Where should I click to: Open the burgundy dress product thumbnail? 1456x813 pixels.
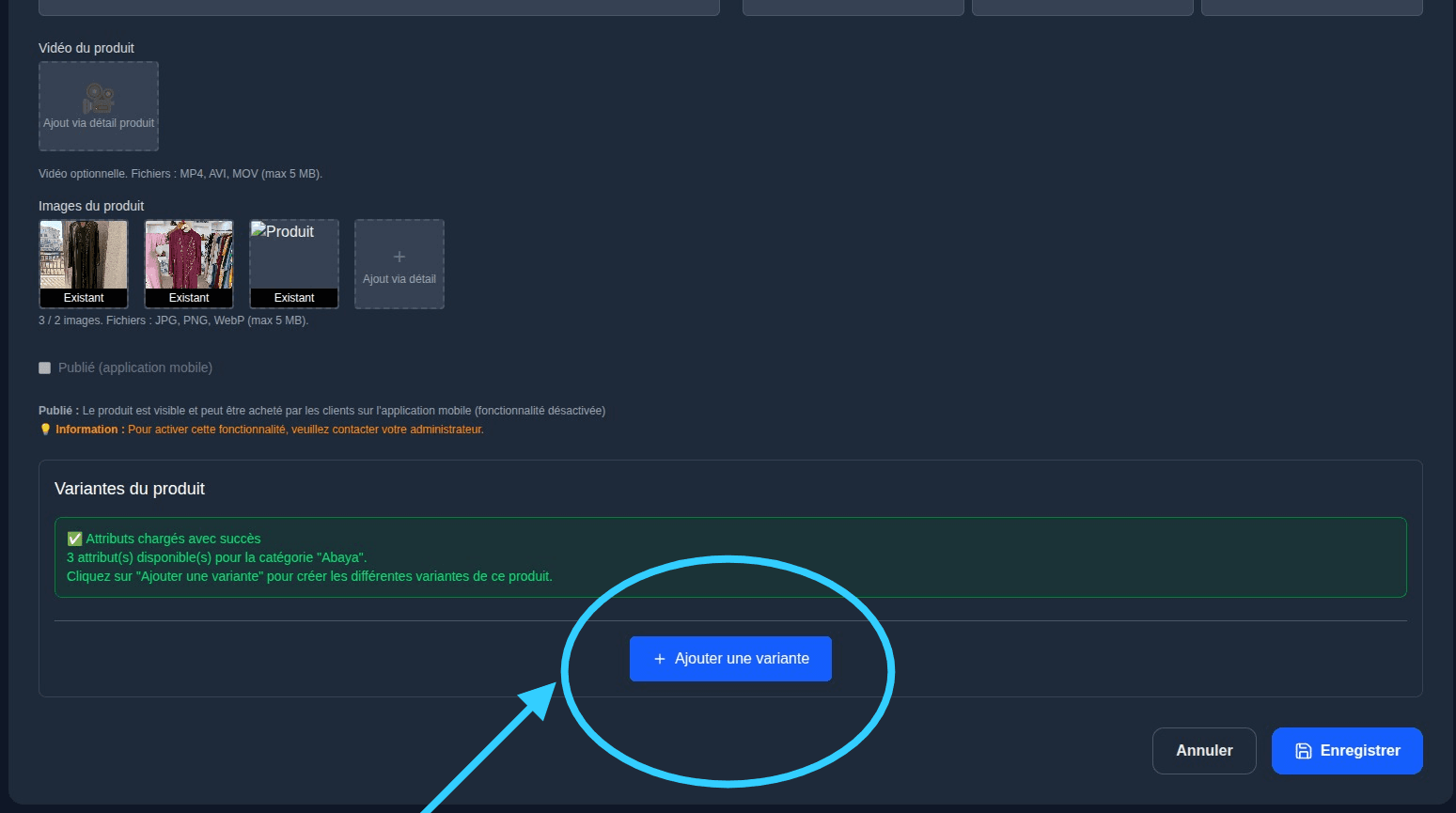(x=189, y=255)
